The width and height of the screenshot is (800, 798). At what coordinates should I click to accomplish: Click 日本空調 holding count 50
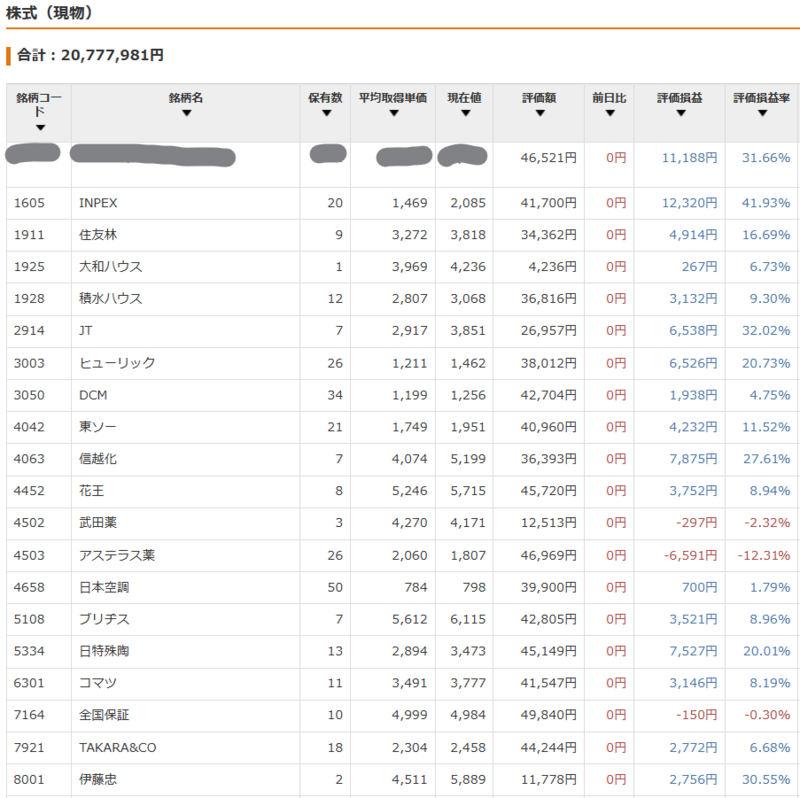coord(335,587)
